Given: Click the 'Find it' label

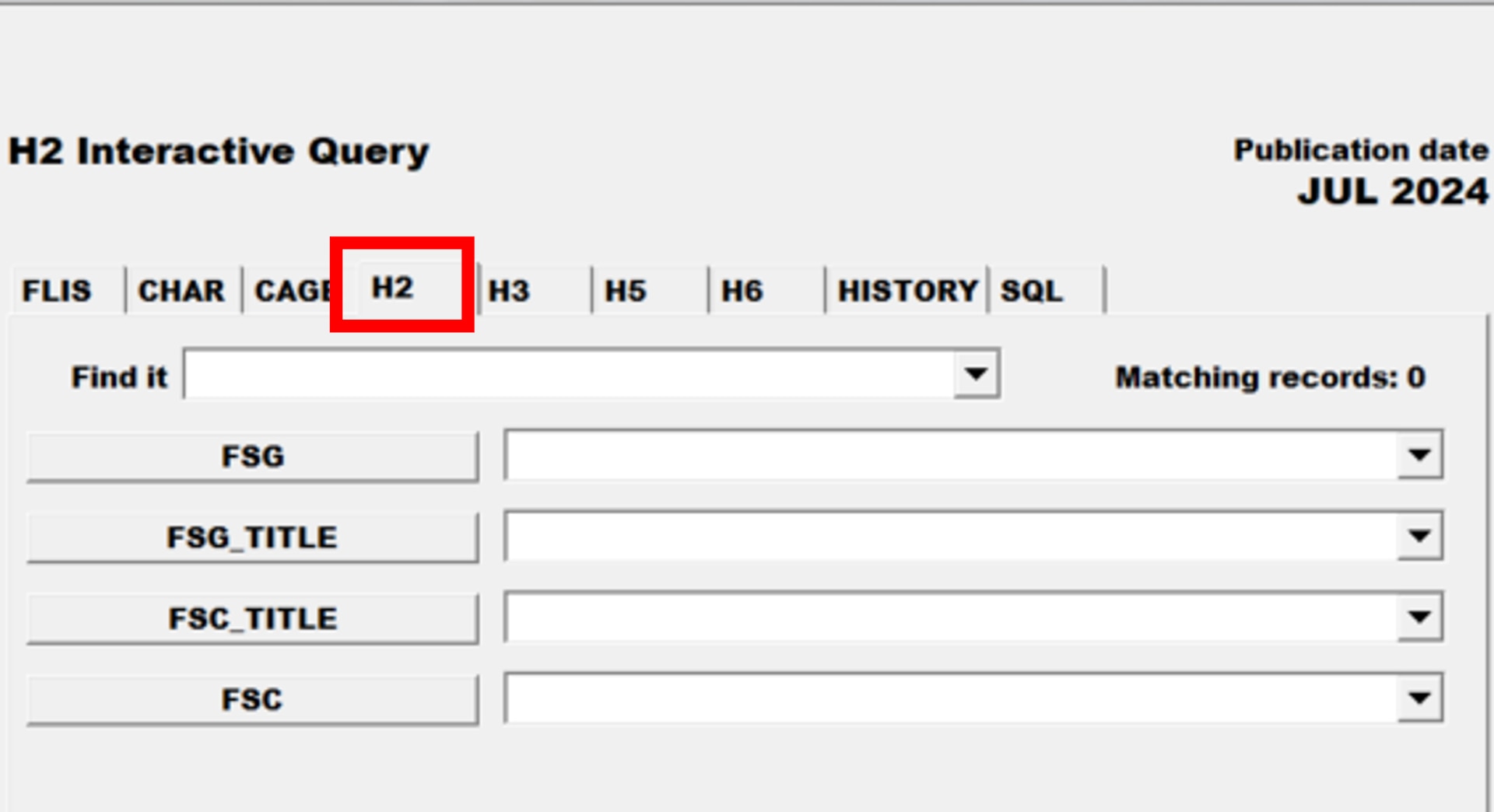Looking at the screenshot, I should 119,377.
